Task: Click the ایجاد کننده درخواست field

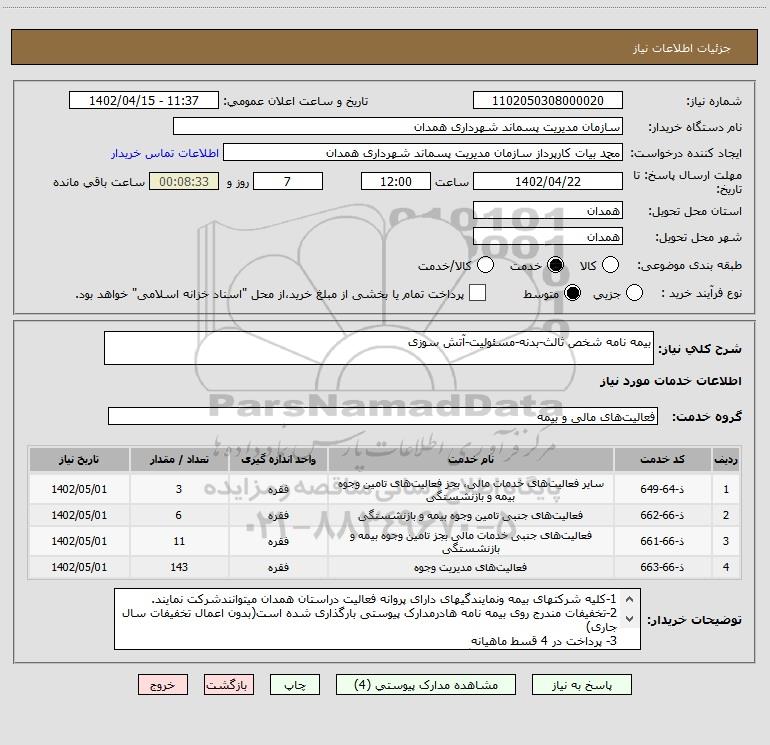Action: pyautogui.click(x=423, y=153)
